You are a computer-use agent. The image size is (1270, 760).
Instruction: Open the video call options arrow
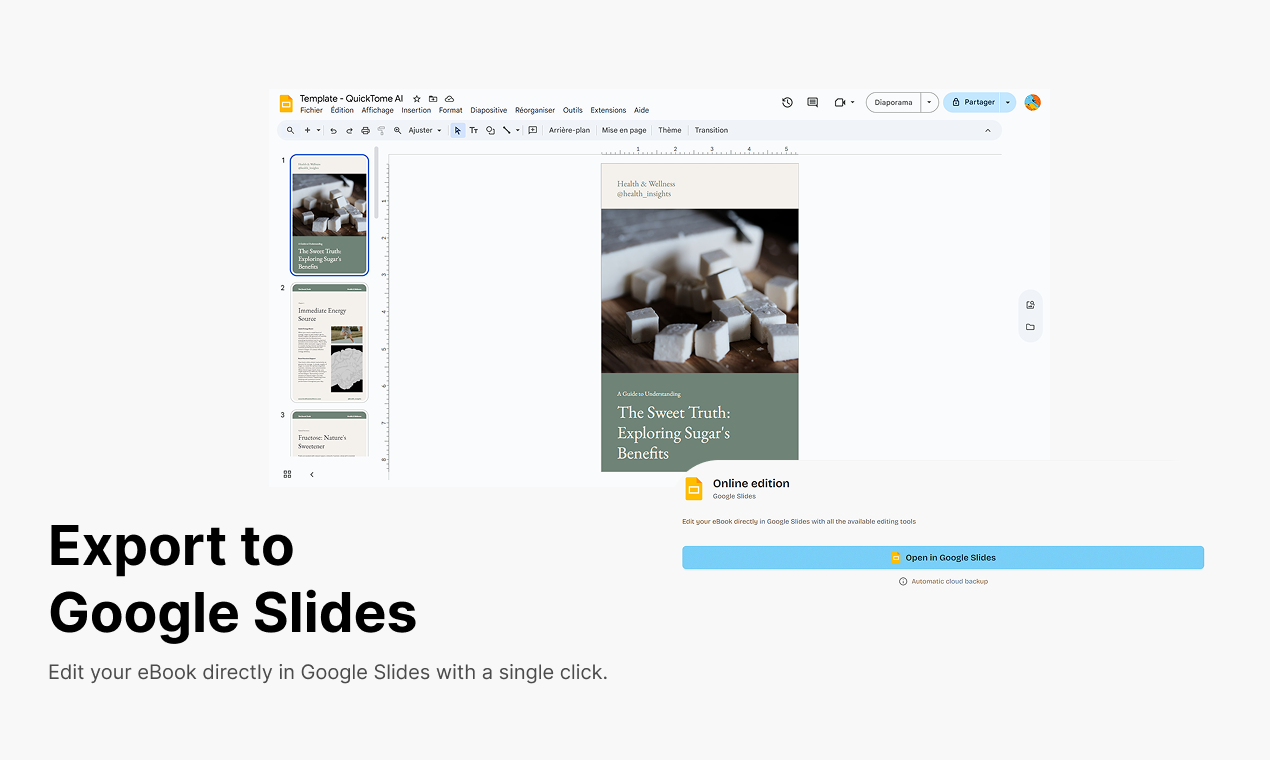pos(851,102)
